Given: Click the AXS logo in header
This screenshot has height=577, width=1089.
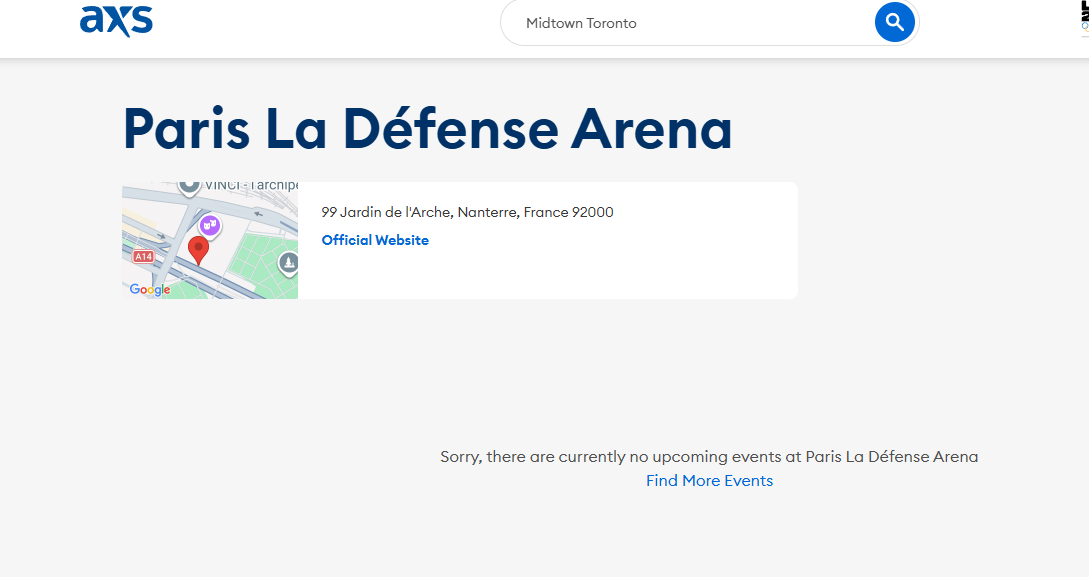Looking at the screenshot, I should [x=116, y=21].
